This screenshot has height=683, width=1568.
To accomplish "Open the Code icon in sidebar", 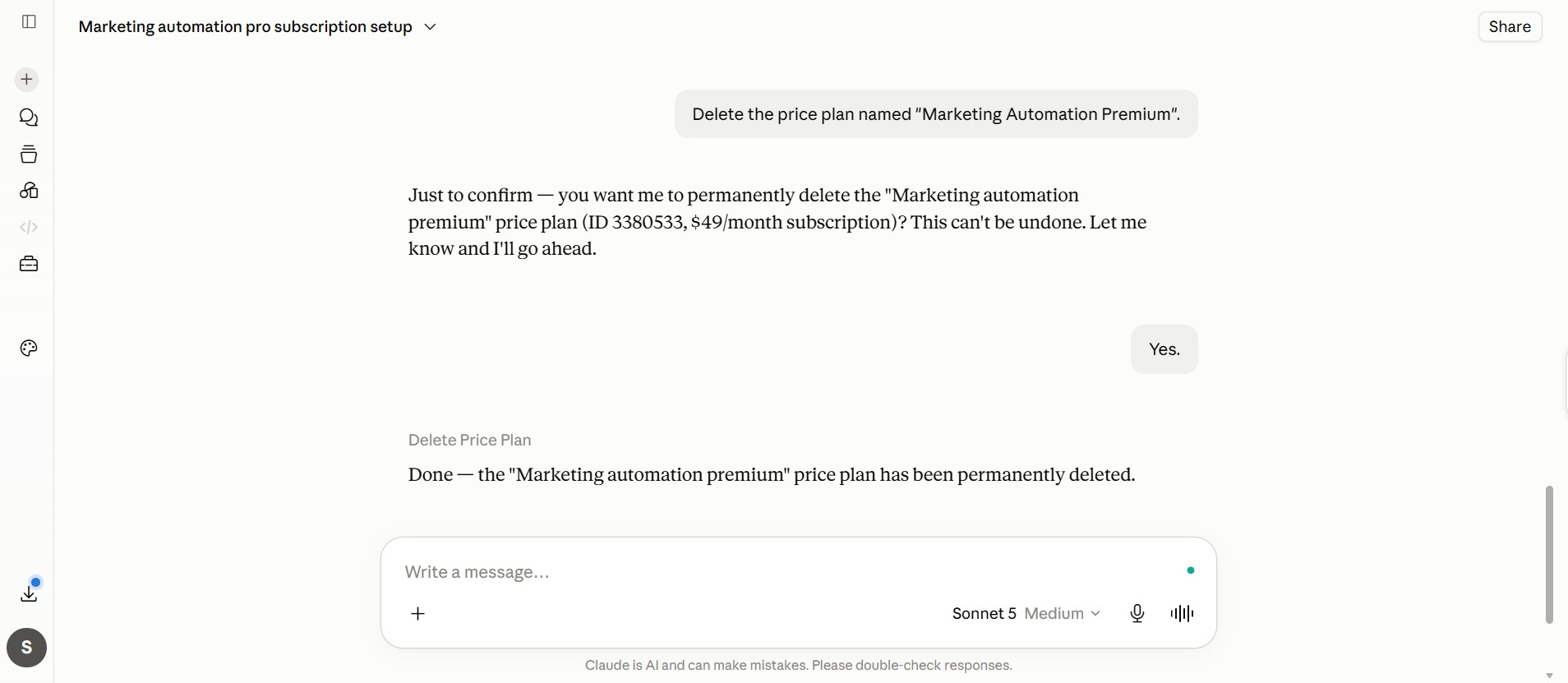I will point(29,227).
